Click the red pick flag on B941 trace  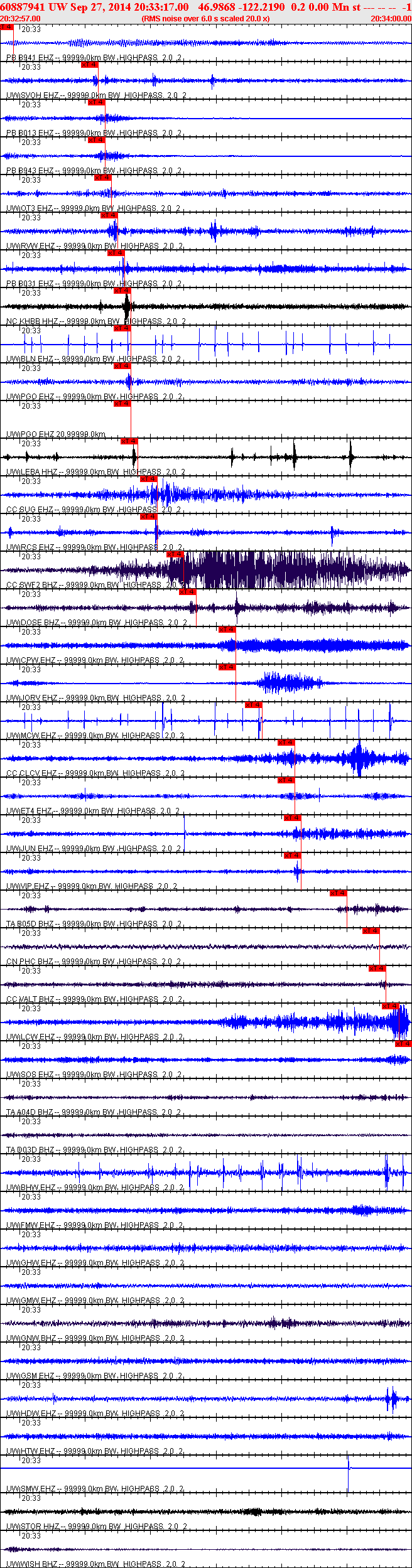6,27
